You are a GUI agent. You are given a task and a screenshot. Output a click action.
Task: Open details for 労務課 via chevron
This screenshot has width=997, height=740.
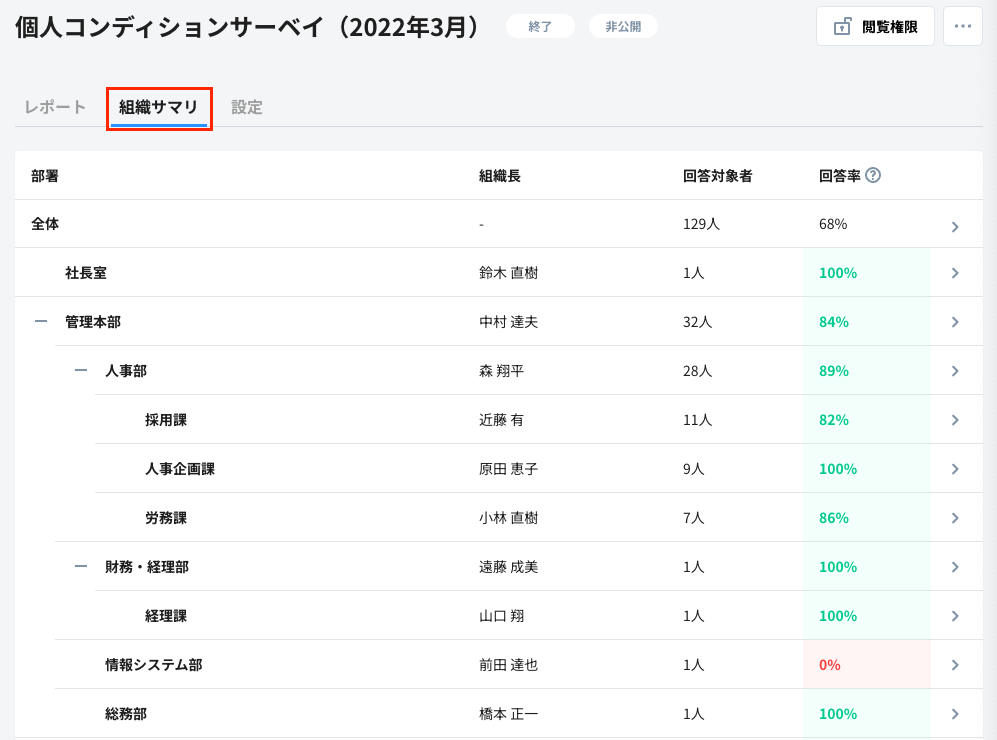pyautogui.click(x=955, y=517)
